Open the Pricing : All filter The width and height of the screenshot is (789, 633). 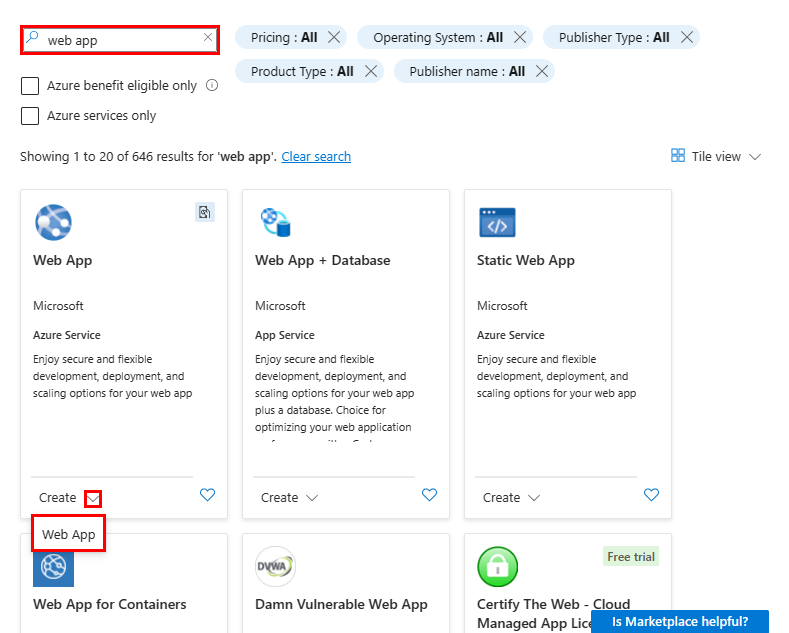[284, 37]
